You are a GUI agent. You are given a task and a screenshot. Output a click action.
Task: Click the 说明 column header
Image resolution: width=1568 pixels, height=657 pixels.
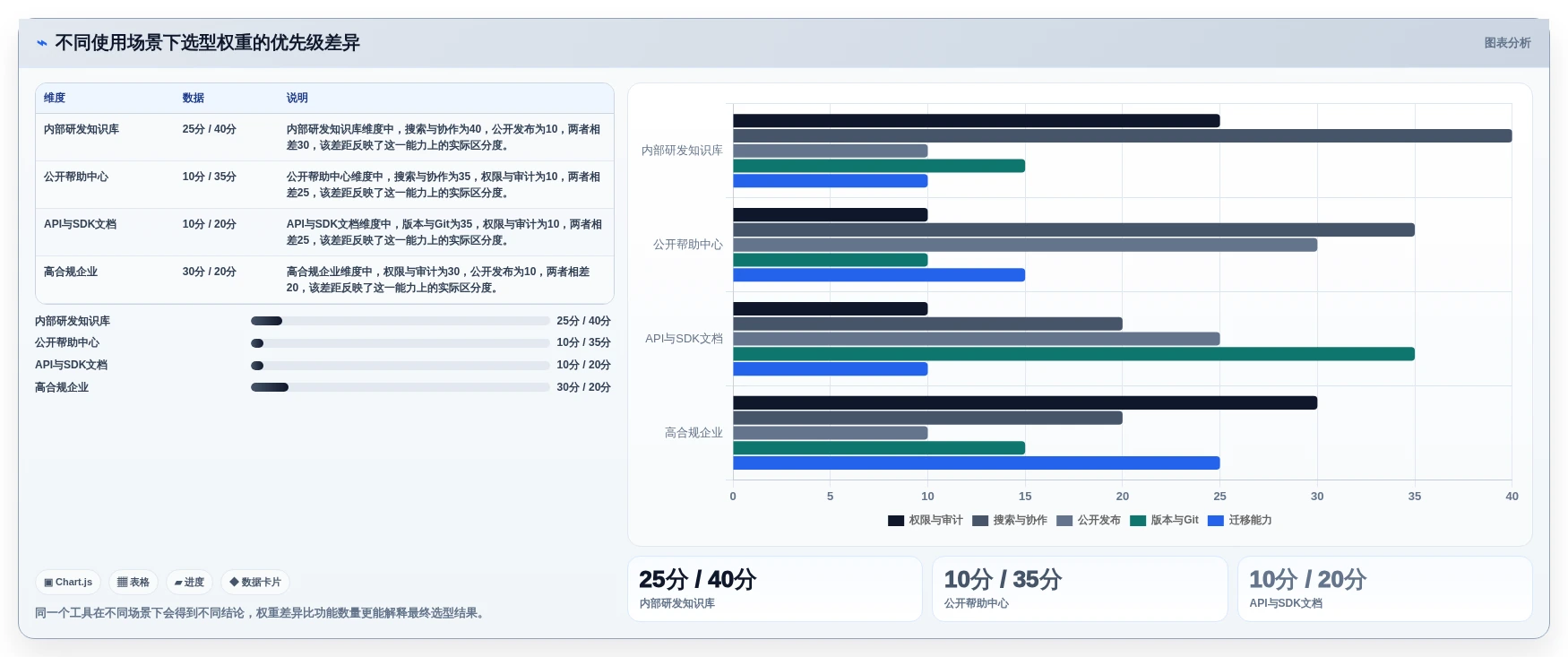[297, 98]
